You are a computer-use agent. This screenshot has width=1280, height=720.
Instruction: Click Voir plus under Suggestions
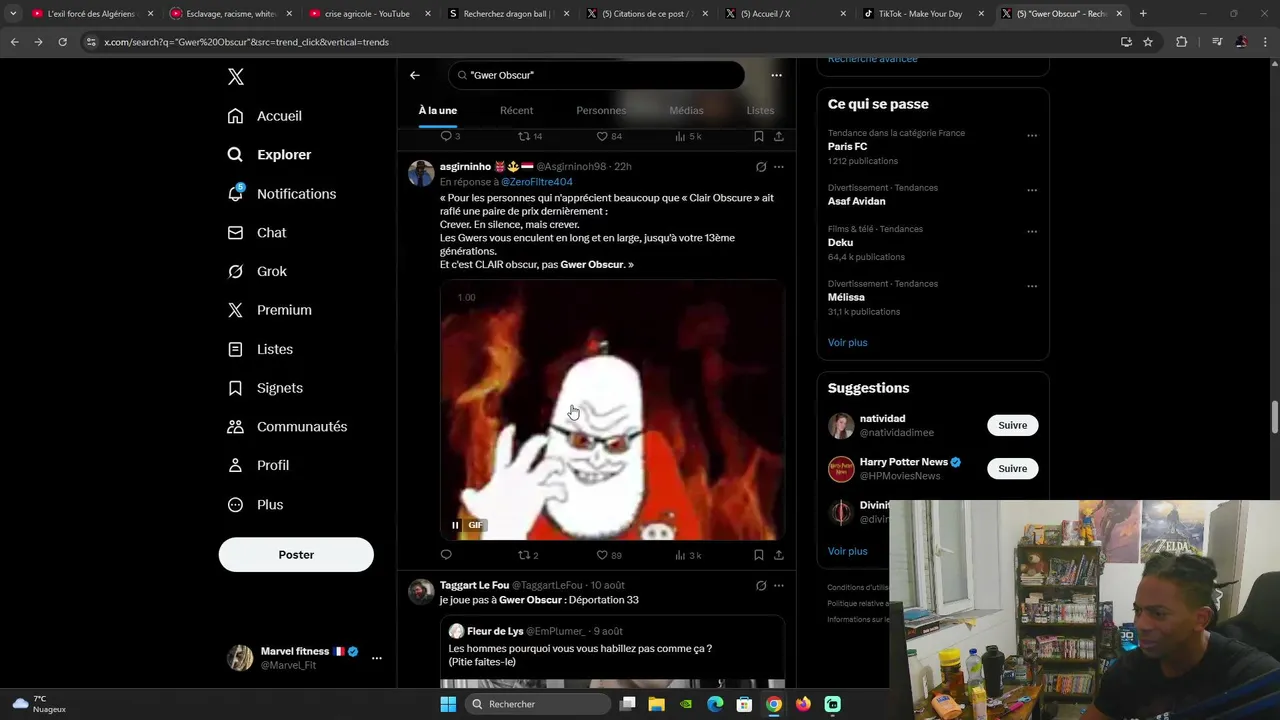tap(847, 552)
